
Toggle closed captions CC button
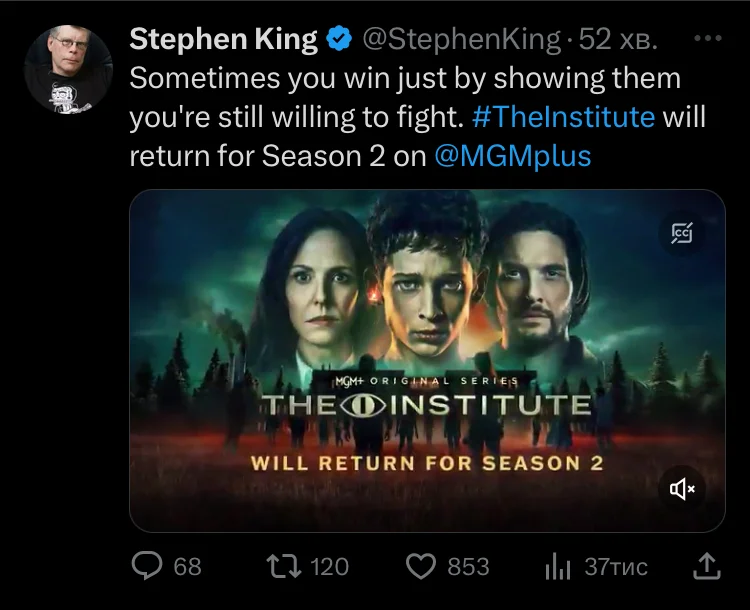click(x=682, y=233)
